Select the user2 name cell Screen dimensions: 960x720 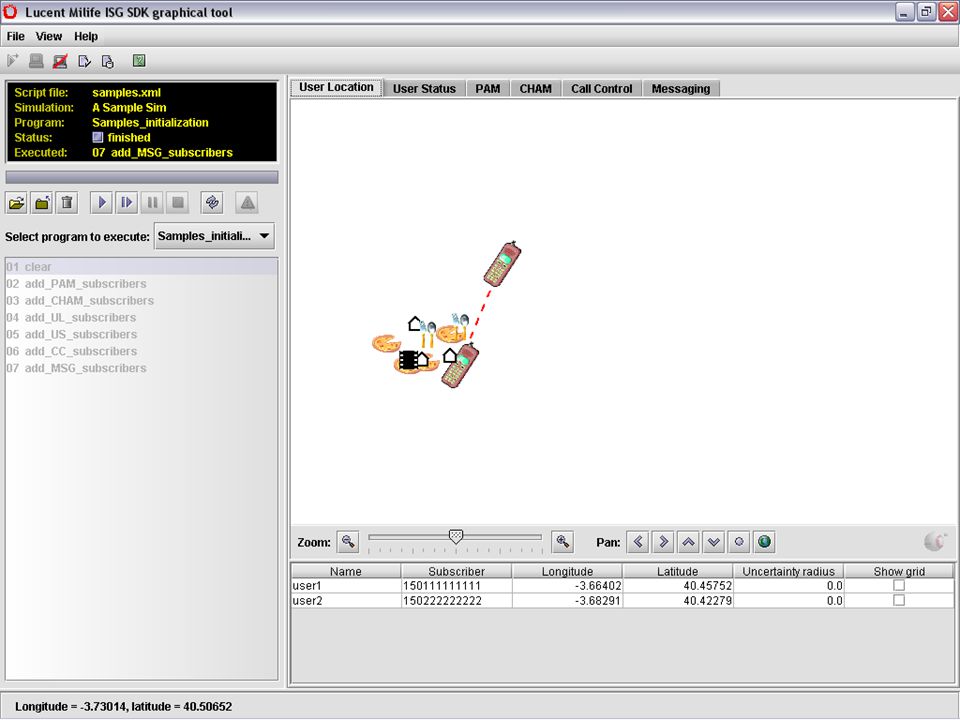click(346, 601)
